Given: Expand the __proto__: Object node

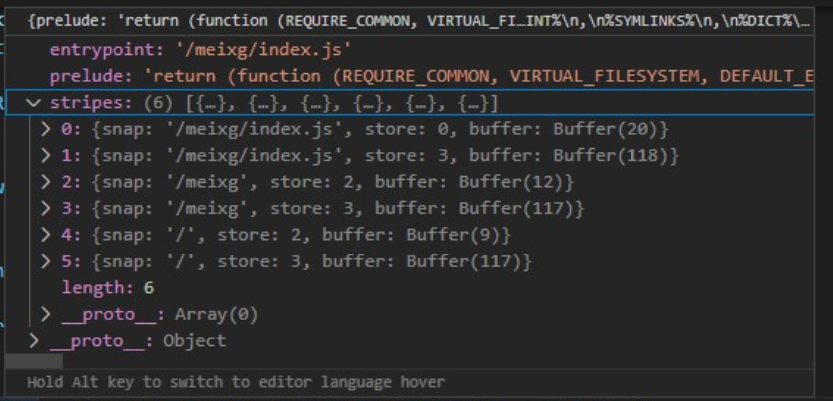Looking at the screenshot, I should (33, 340).
